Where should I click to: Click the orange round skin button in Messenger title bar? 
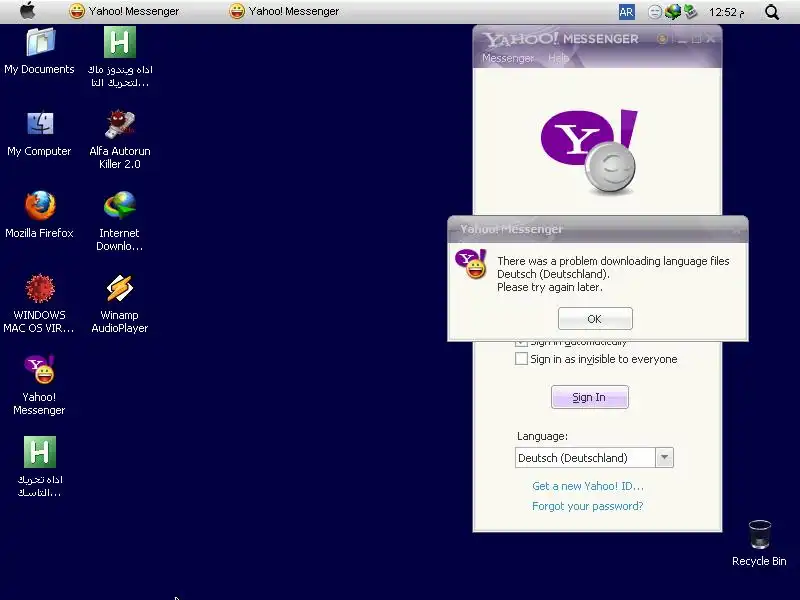click(662, 39)
